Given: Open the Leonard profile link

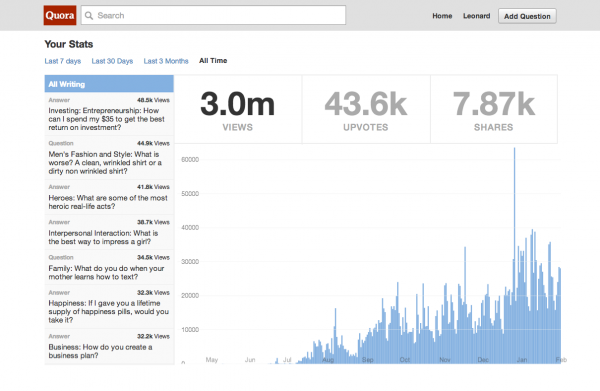Looking at the screenshot, I should pyautogui.click(x=476, y=16).
